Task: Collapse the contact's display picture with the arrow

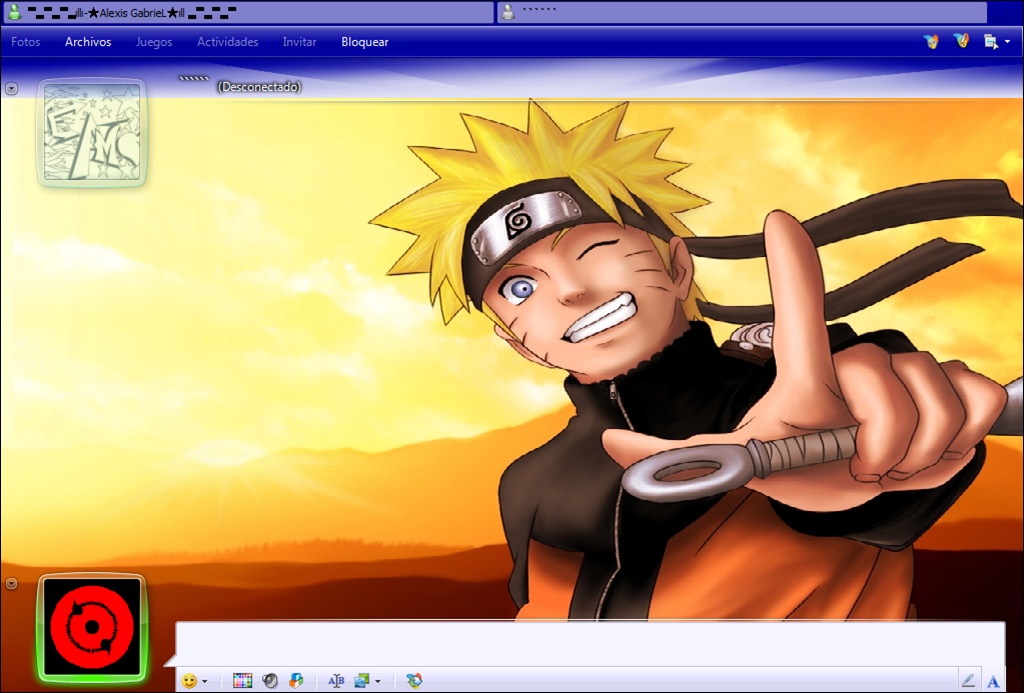Action: coord(11,88)
